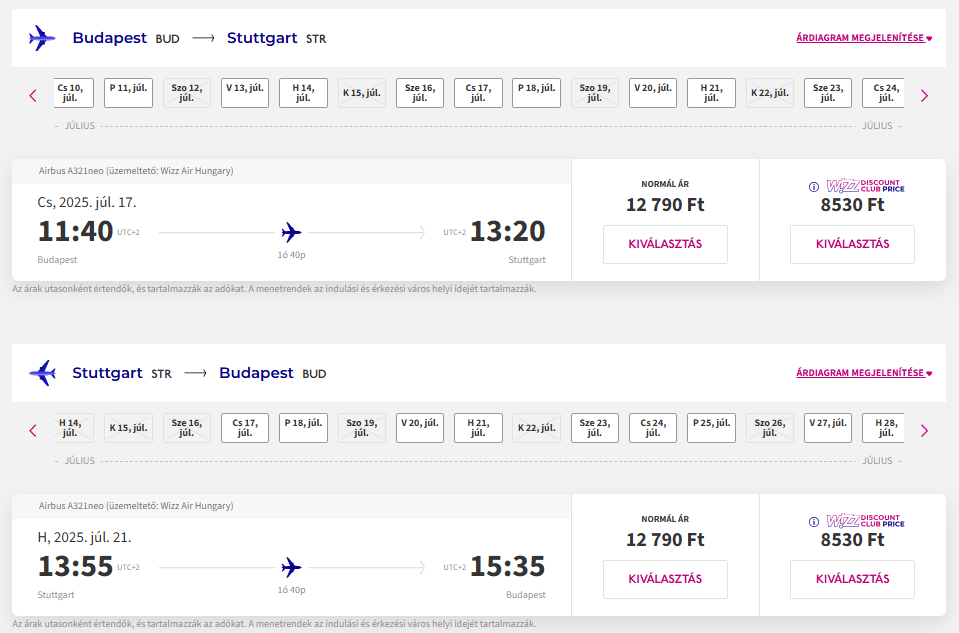Click info icon beside outbound Discount Club price
The image size is (959, 633).
(814, 187)
